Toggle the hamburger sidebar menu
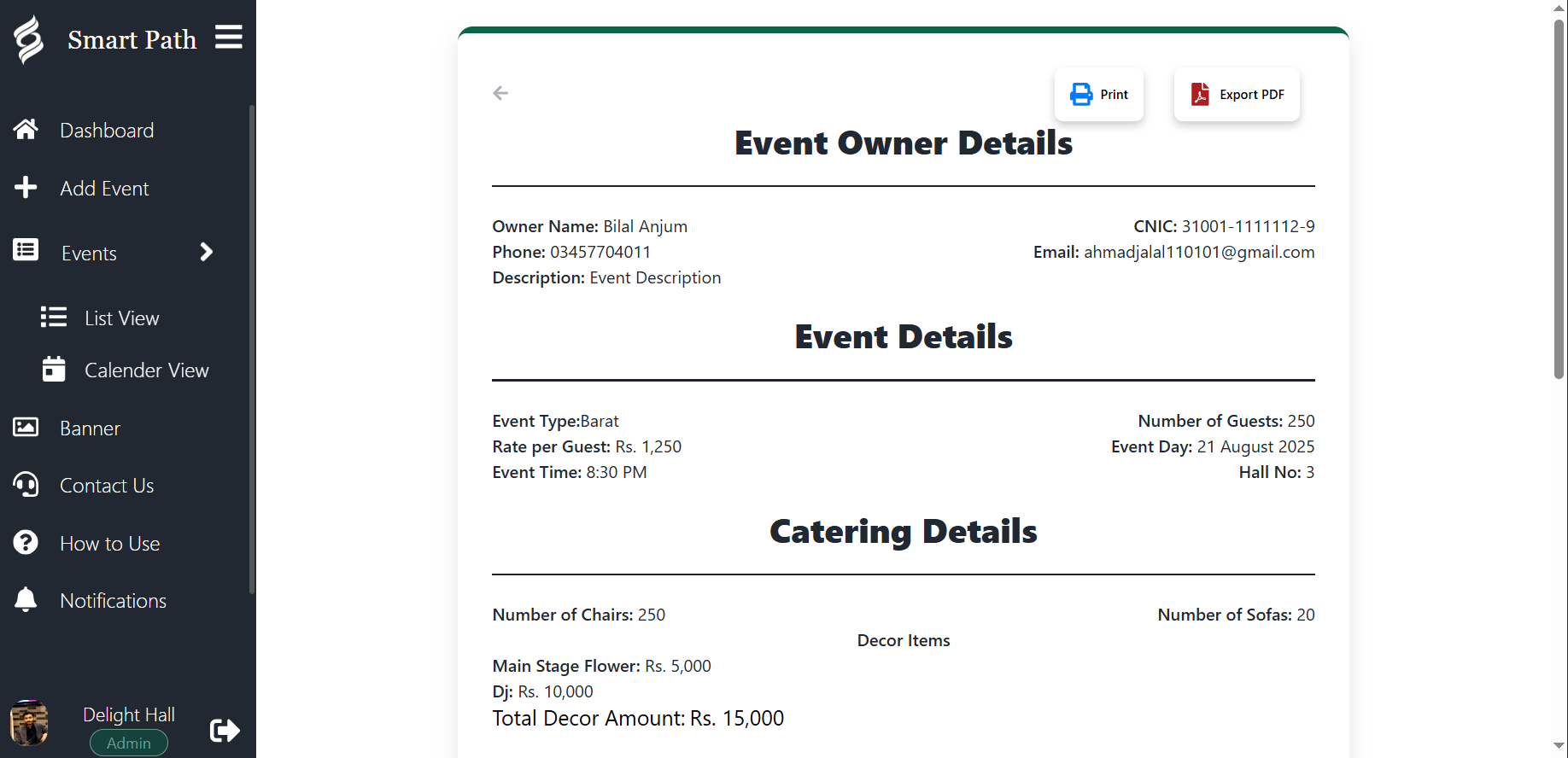 [x=228, y=38]
